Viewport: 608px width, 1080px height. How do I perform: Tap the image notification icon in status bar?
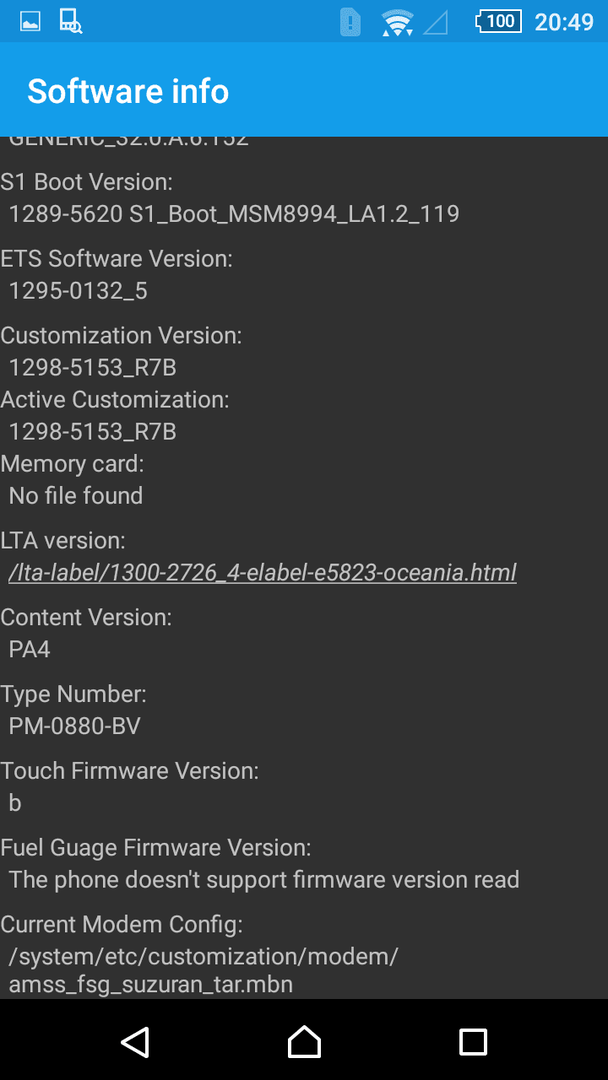click(30, 21)
